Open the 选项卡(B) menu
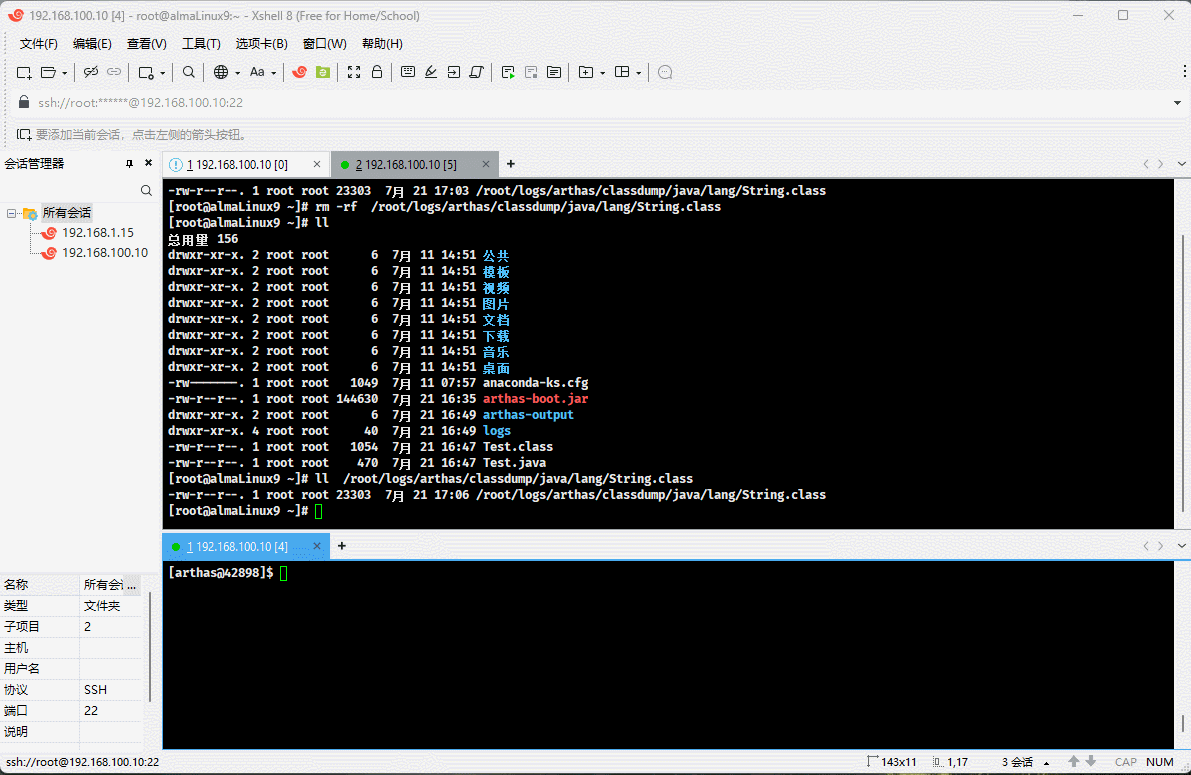Screen dimensions: 1191x775 click(x=261, y=43)
